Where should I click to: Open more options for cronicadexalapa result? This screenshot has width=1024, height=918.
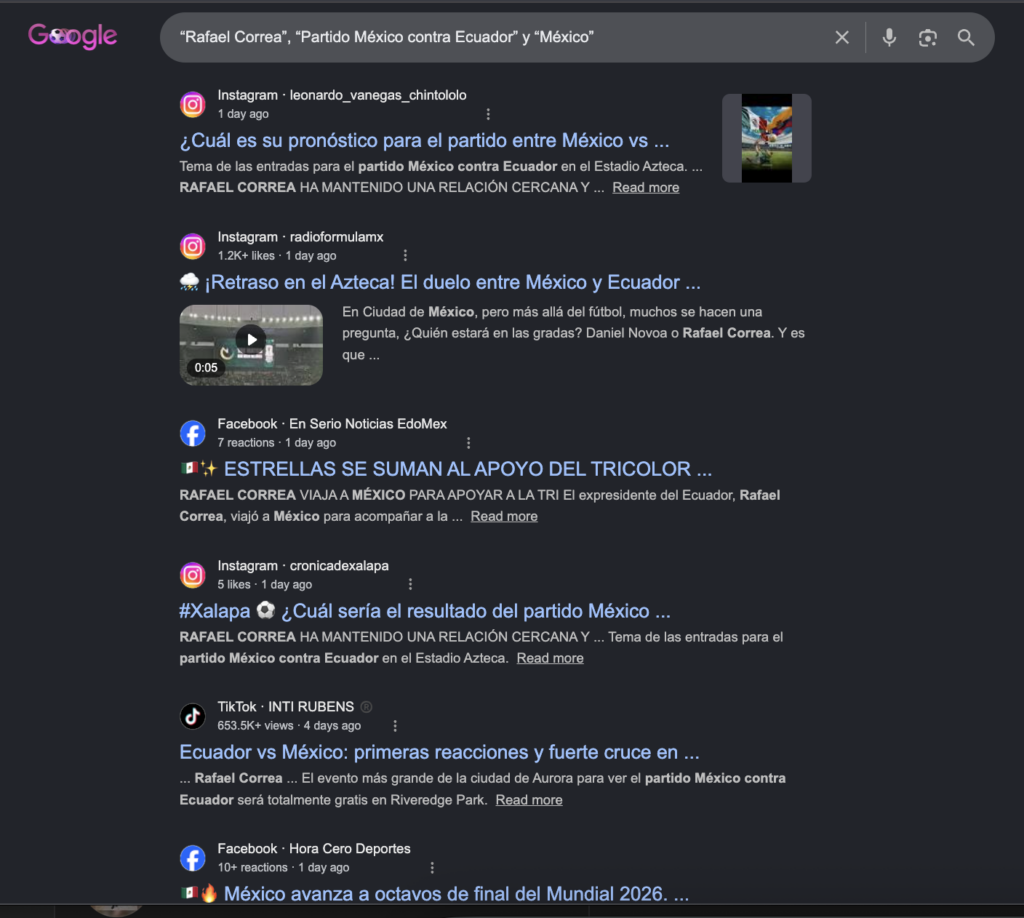[x=410, y=584]
